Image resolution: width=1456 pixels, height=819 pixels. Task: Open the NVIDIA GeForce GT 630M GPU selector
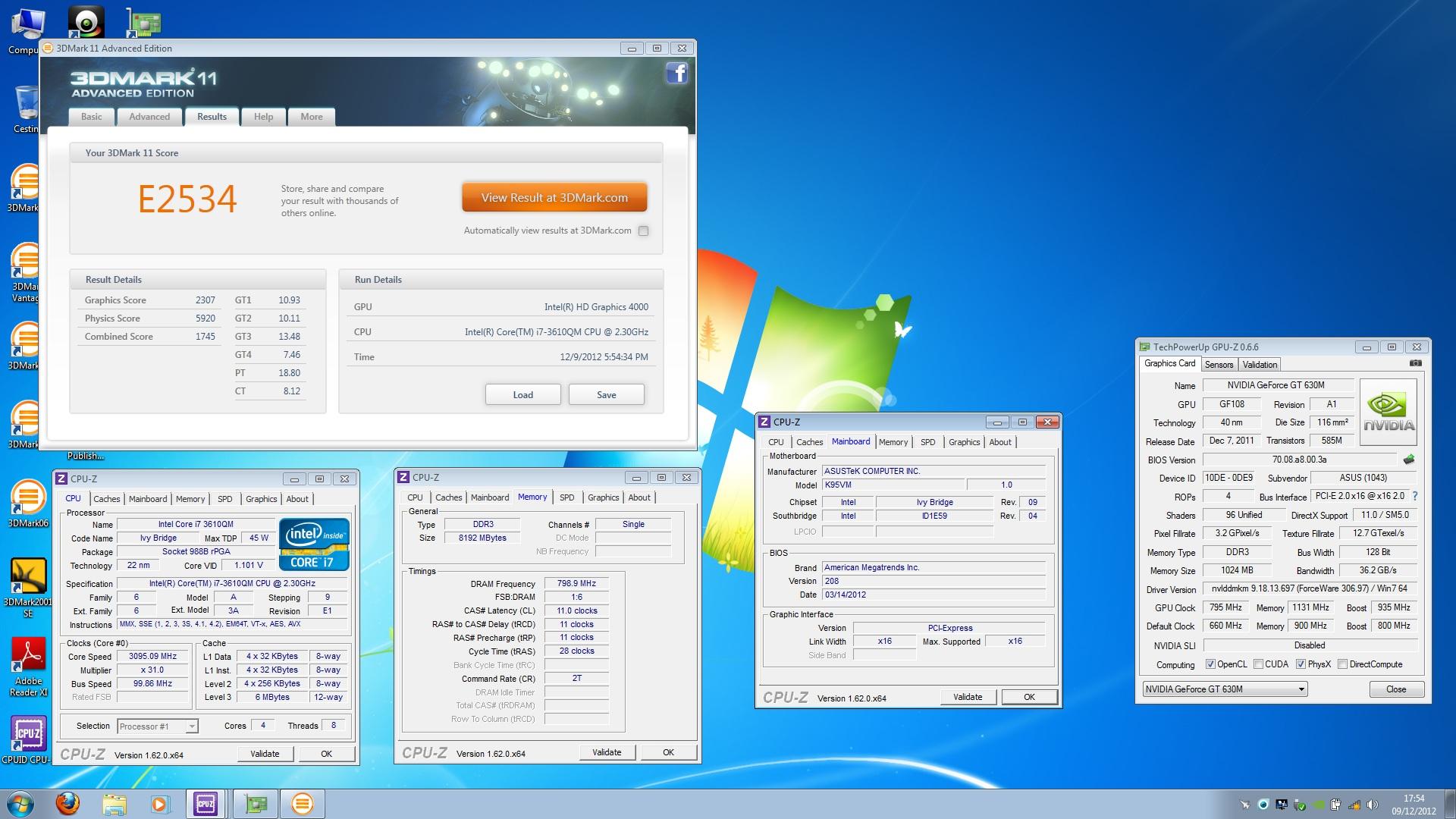coord(1225,689)
